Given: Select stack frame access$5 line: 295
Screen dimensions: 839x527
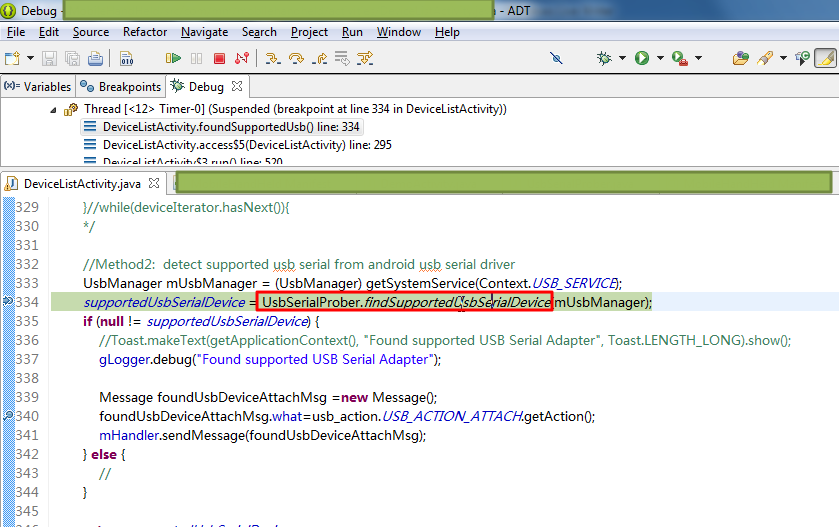Looking at the screenshot, I should (x=247, y=145).
